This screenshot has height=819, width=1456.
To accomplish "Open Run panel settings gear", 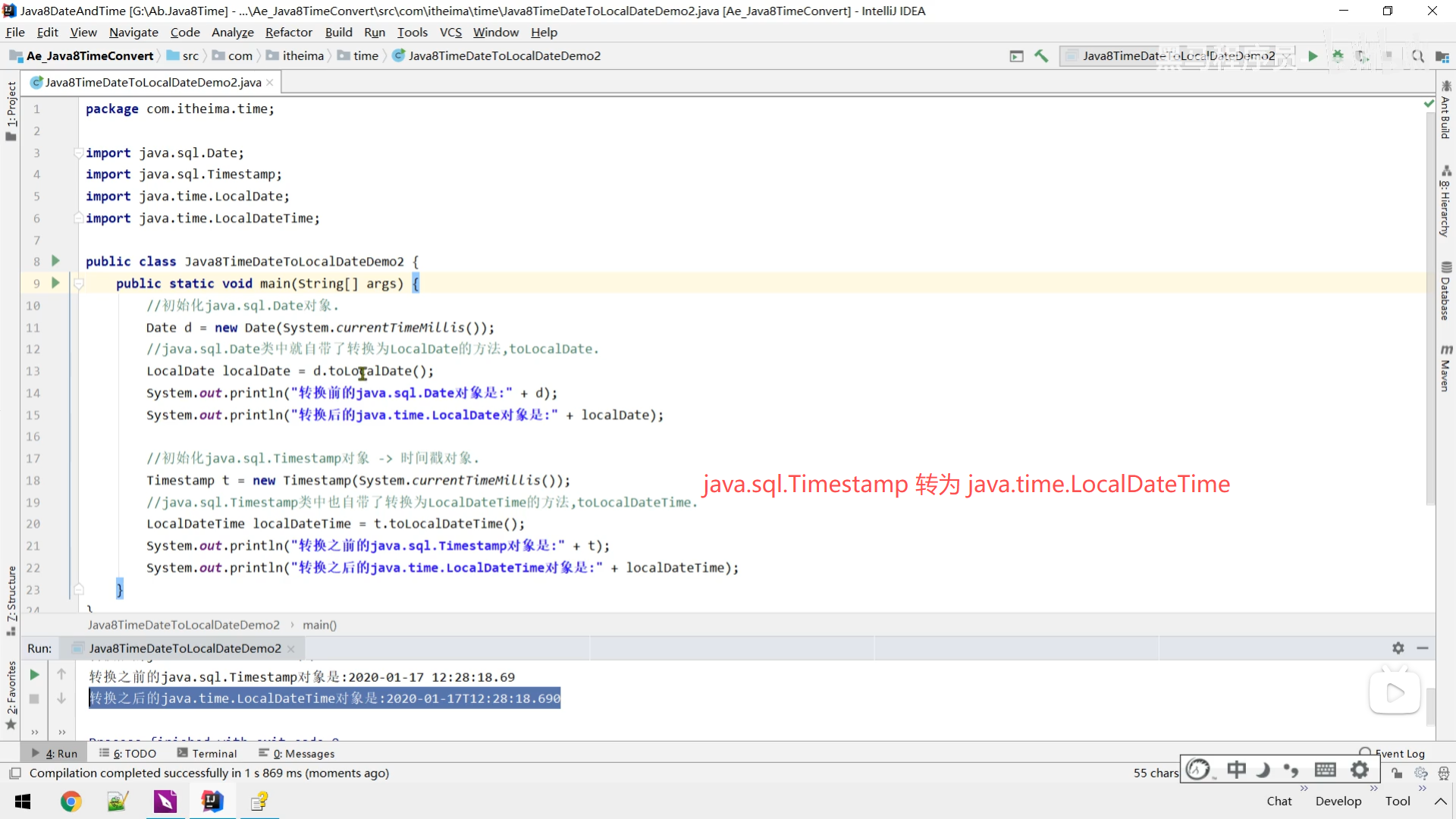I will click(x=1398, y=648).
